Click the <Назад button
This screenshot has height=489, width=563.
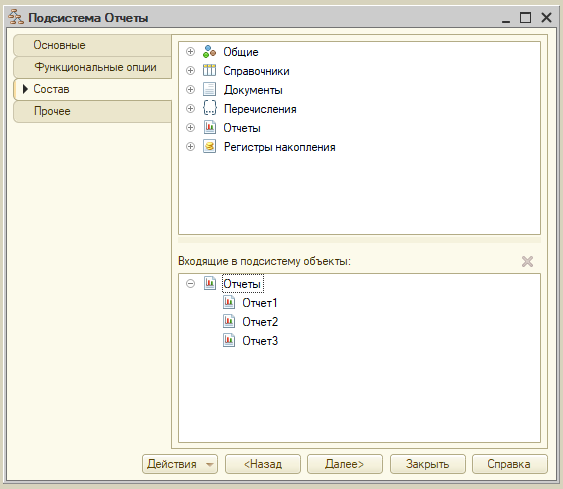click(x=263, y=464)
